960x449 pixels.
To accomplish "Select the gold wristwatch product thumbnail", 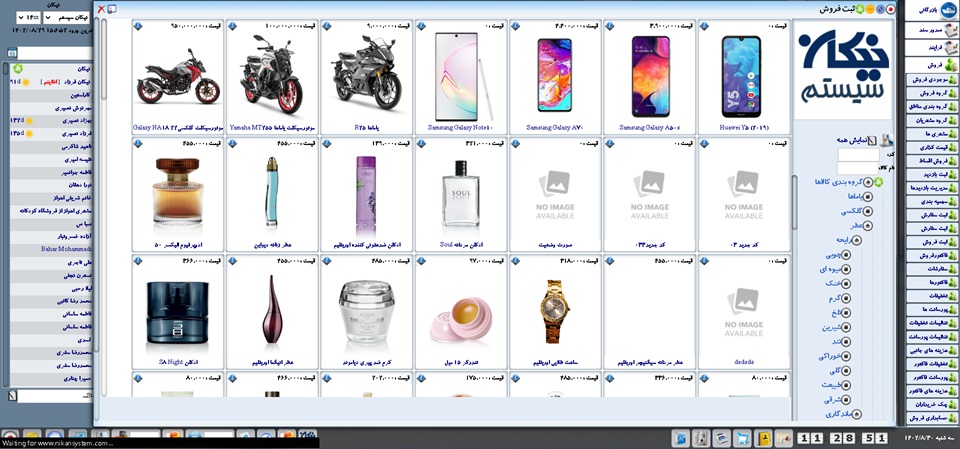I will tap(553, 311).
